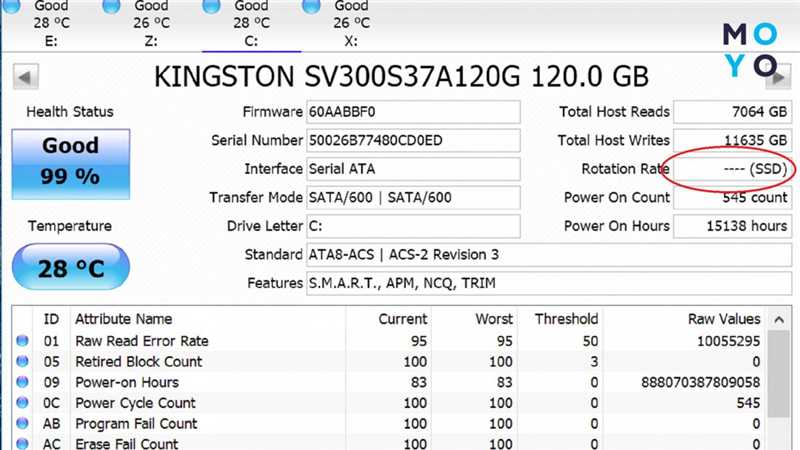Image resolution: width=800 pixels, height=450 pixels.
Task: Click the Interface field Serial ATA
Action: [x=413, y=169]
